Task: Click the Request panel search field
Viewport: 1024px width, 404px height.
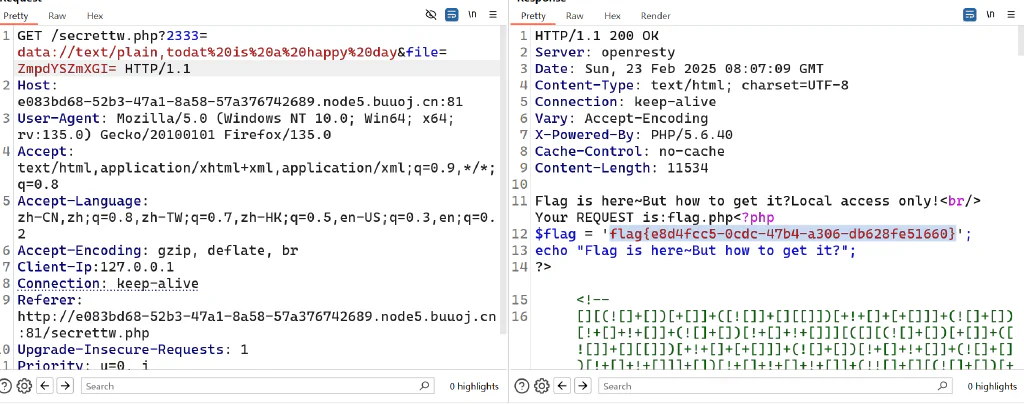Action: coord(257,386)
